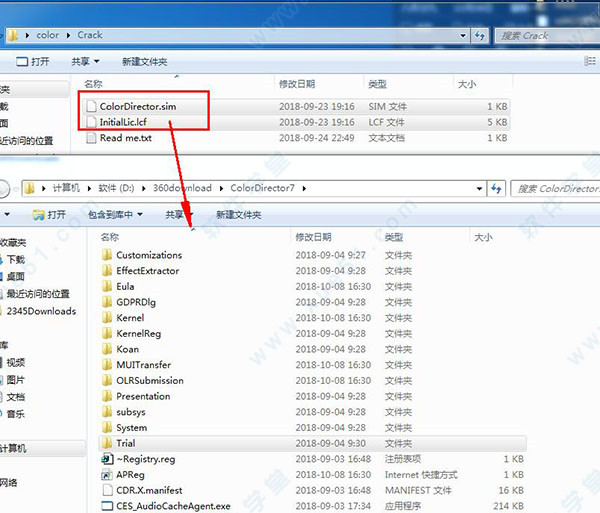The width and height of the screenshot is (600, 513).
Task: Open the 包含到库中 dropdown menu
Action: [x=115, y=214]
